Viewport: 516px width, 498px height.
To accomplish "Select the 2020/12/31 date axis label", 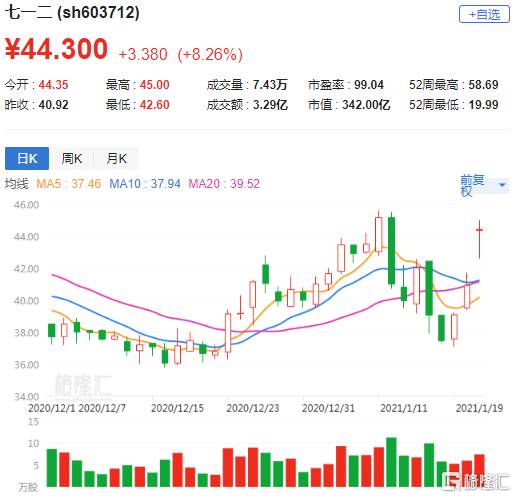I will pyautogui.click(x=328, y=408).
